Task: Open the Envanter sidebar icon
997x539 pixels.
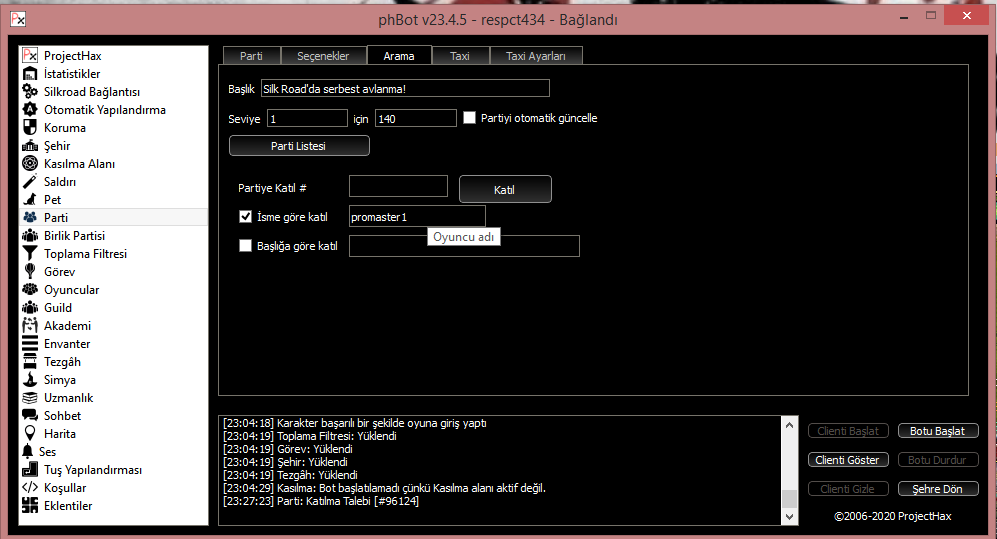Action: (30, 344)
